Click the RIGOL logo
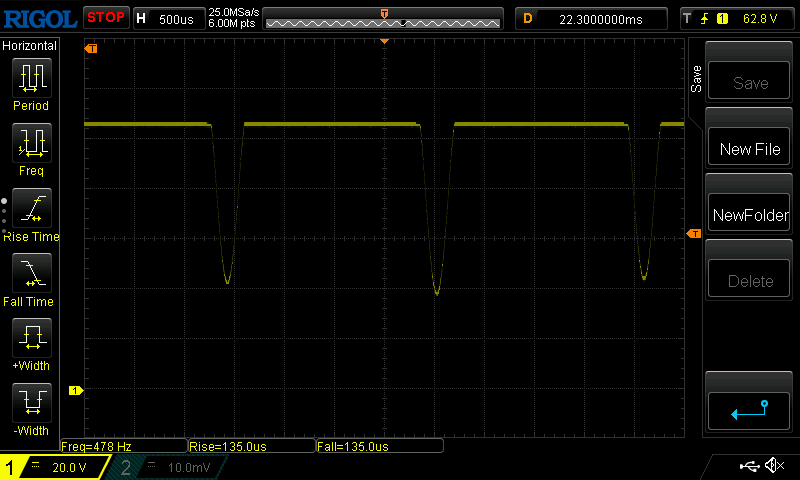 tap(40, 19)
